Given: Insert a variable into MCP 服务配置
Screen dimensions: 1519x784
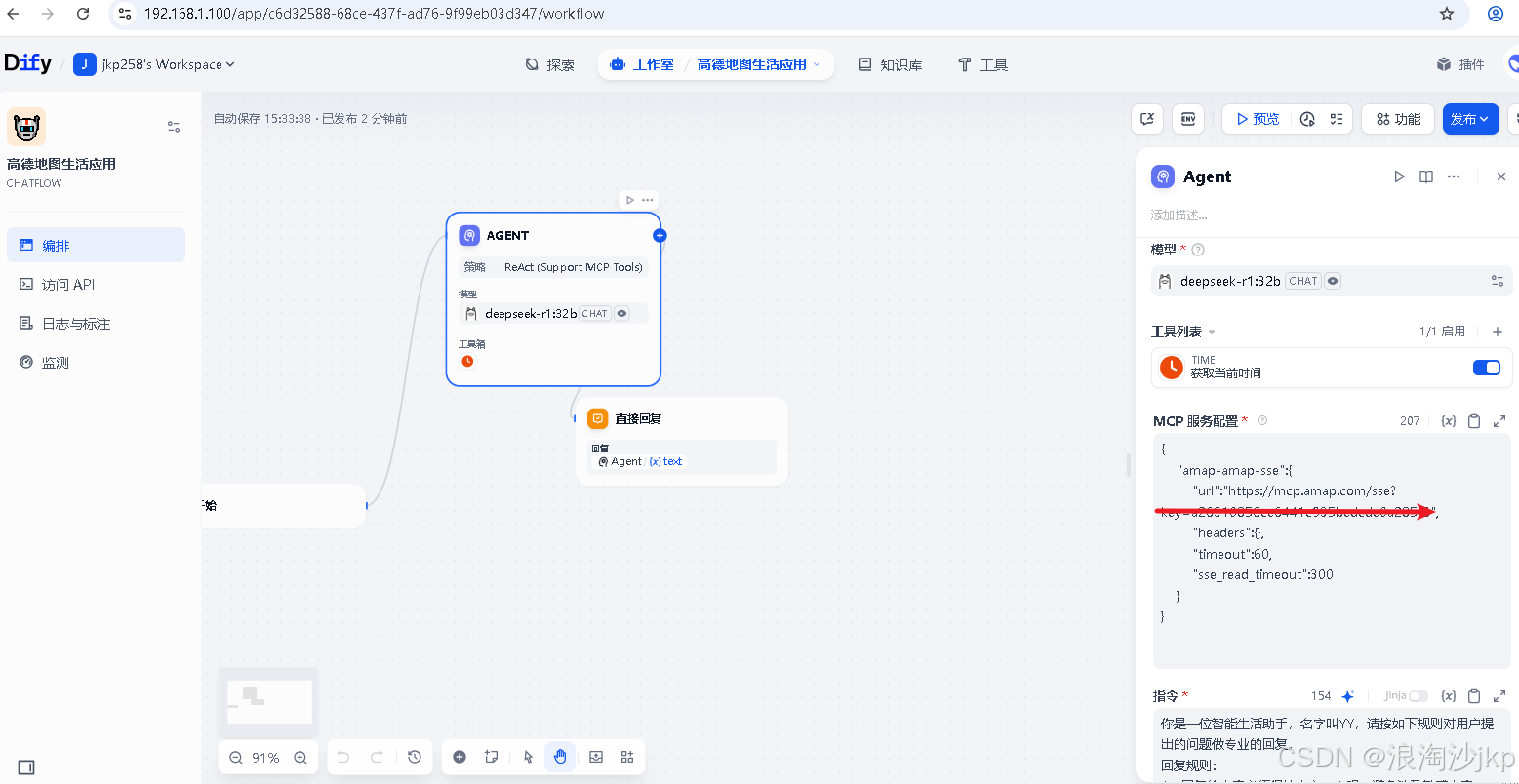Looking at the screenshot, I should (1449, 421).
